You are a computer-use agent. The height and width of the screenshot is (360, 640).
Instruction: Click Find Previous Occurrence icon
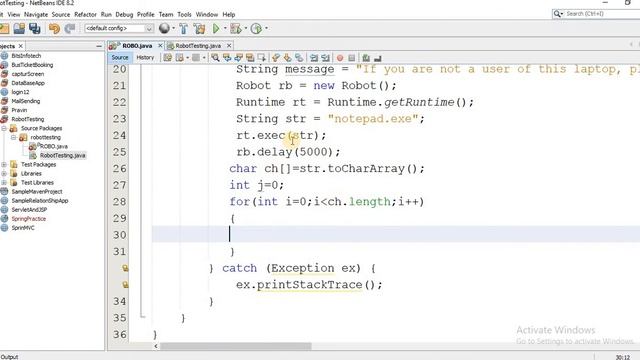(x=227, y=58)
